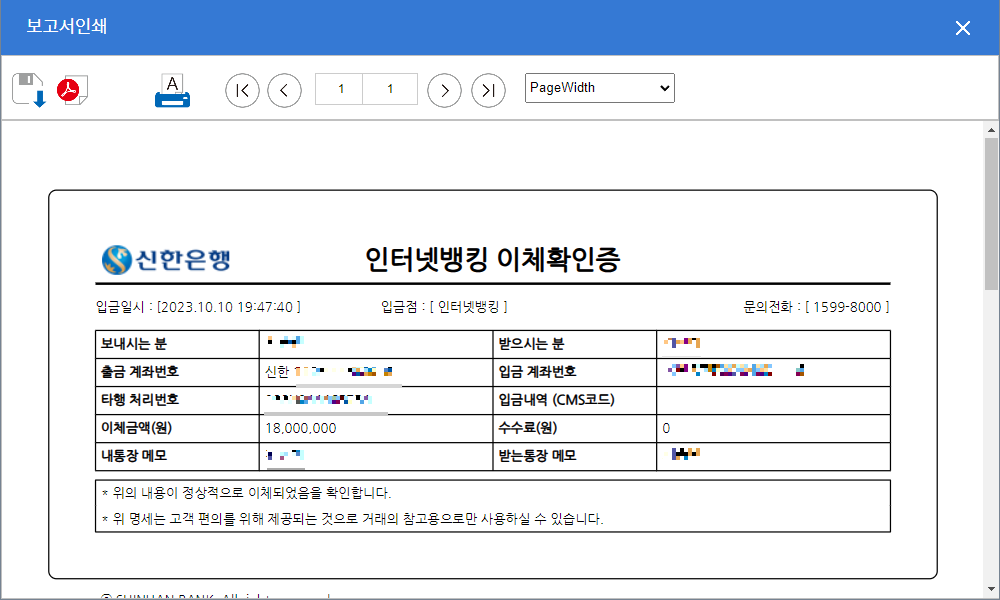Click the 타행 처리번호 label
The width and height of the screenshot is (1000, 600).
click(140, 400)
